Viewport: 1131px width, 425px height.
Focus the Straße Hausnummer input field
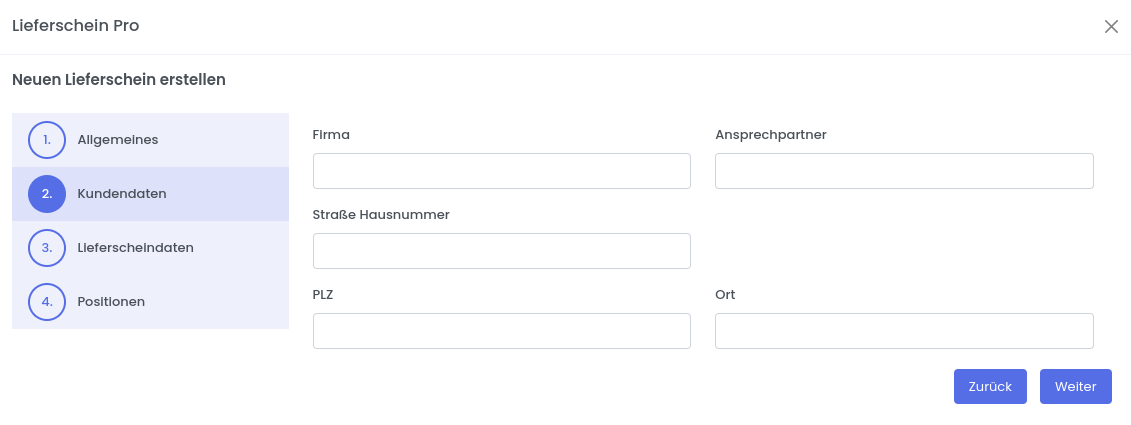[x=501, y=251]
